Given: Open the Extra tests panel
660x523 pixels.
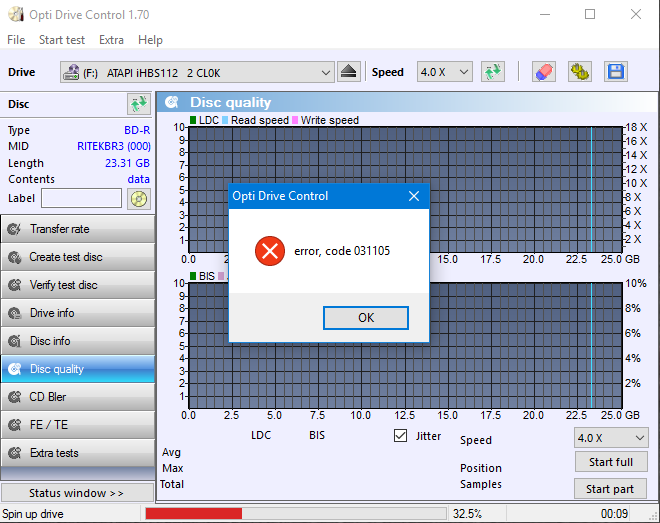Looking at the screenshot, I should pos(78,453).
